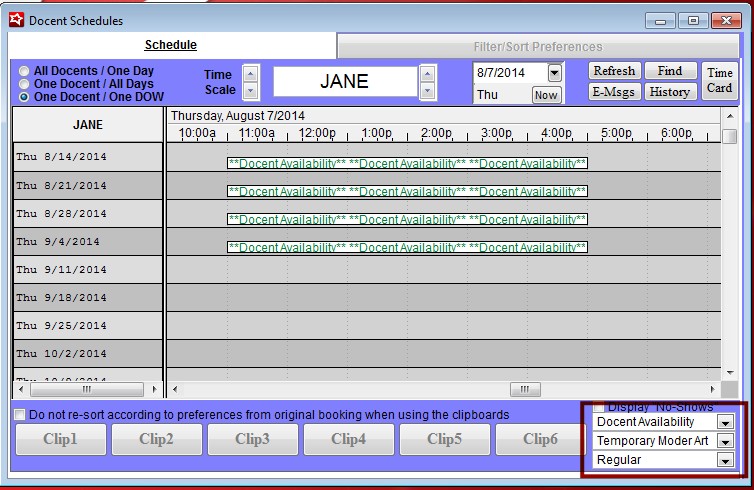This screenshot has width=754, height=490.
Task: Enable 'Do not re-sort' clipboard checkbox
Action: (x=20, y=414)
